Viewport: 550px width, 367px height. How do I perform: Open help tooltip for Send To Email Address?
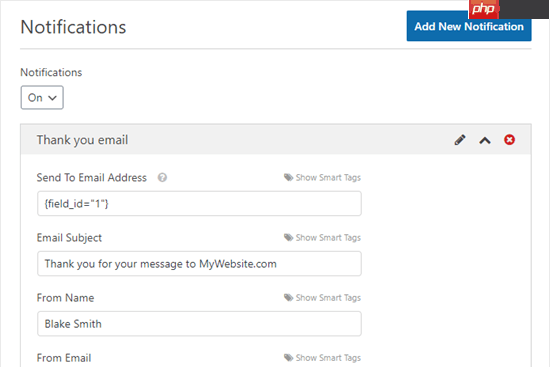[x=162, y=178]
